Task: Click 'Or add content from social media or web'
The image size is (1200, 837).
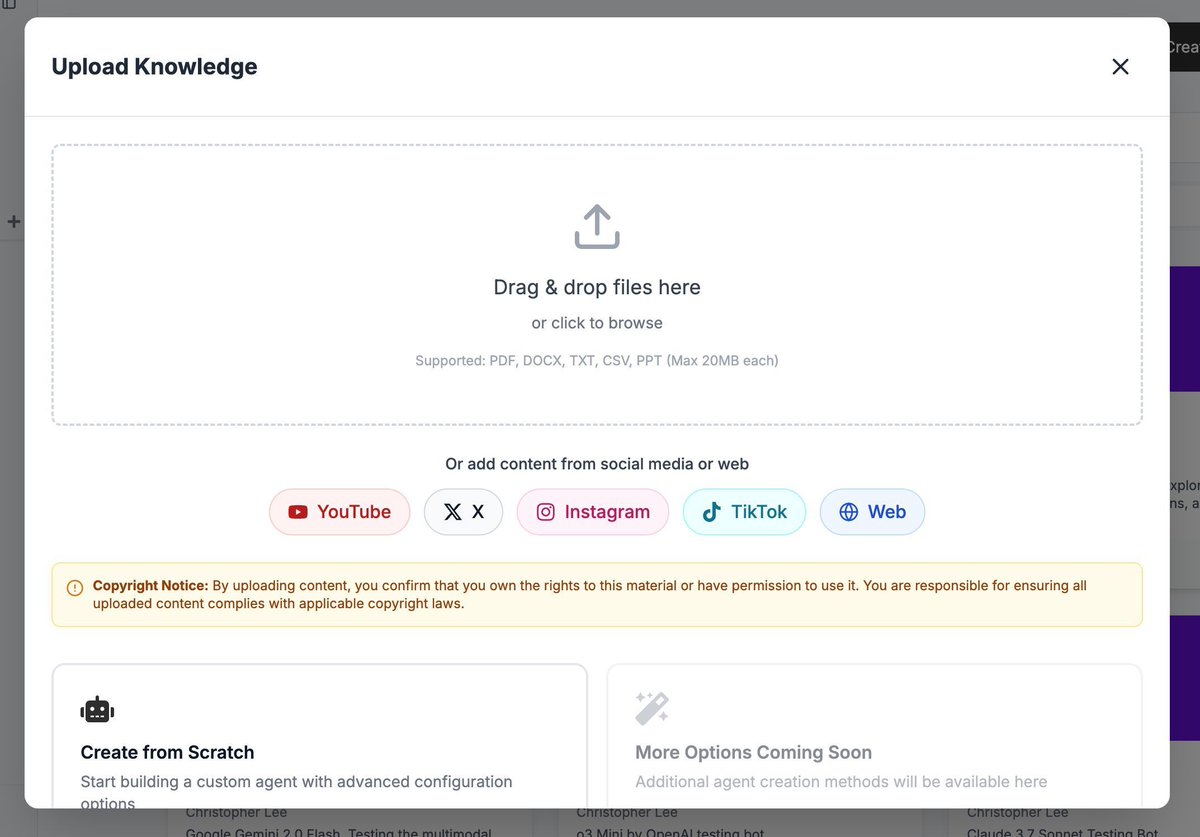Action: tap(597, 464)
